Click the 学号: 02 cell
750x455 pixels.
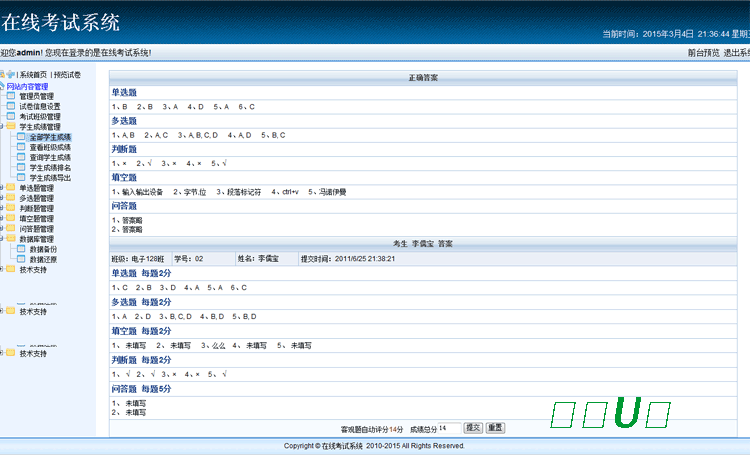tap(203, 259)
